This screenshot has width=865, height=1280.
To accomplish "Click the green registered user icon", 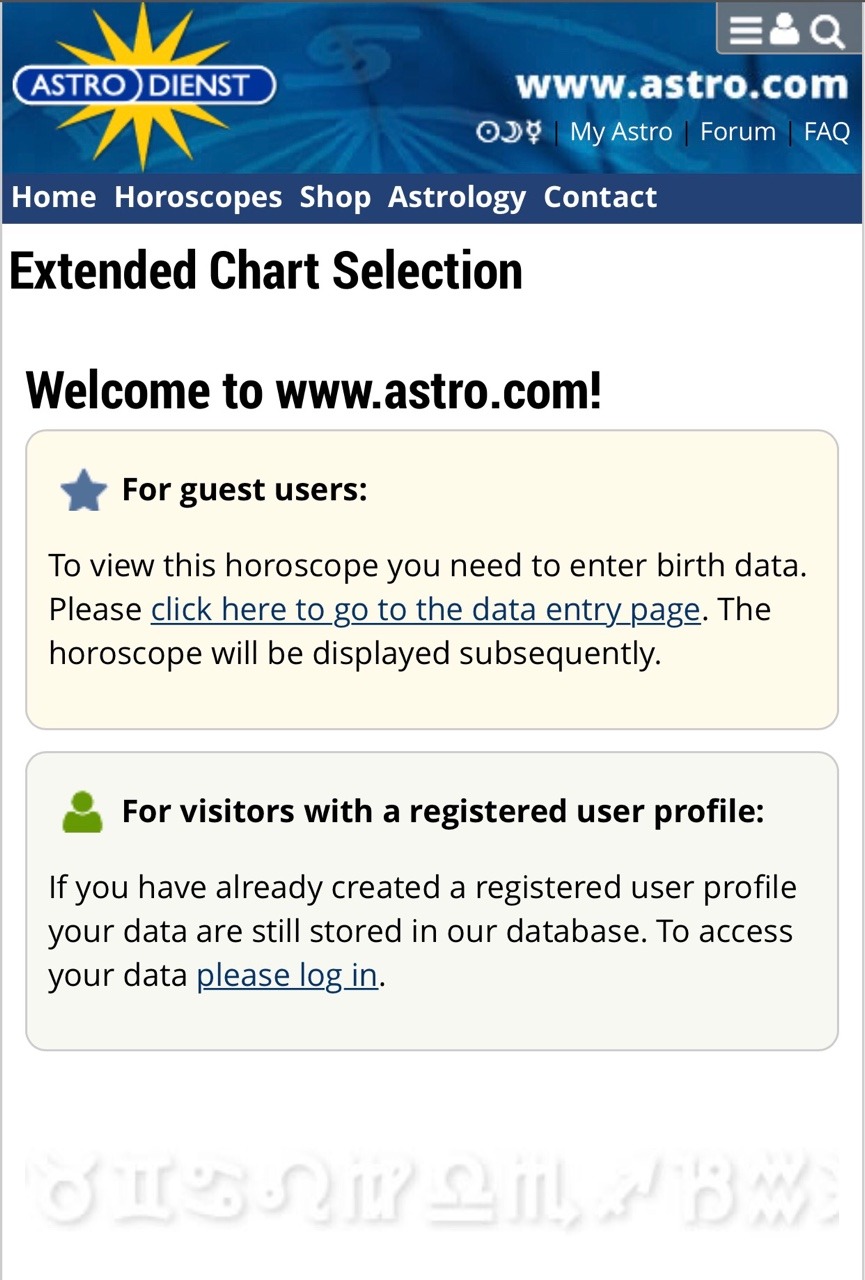I will tap(82, 812).
